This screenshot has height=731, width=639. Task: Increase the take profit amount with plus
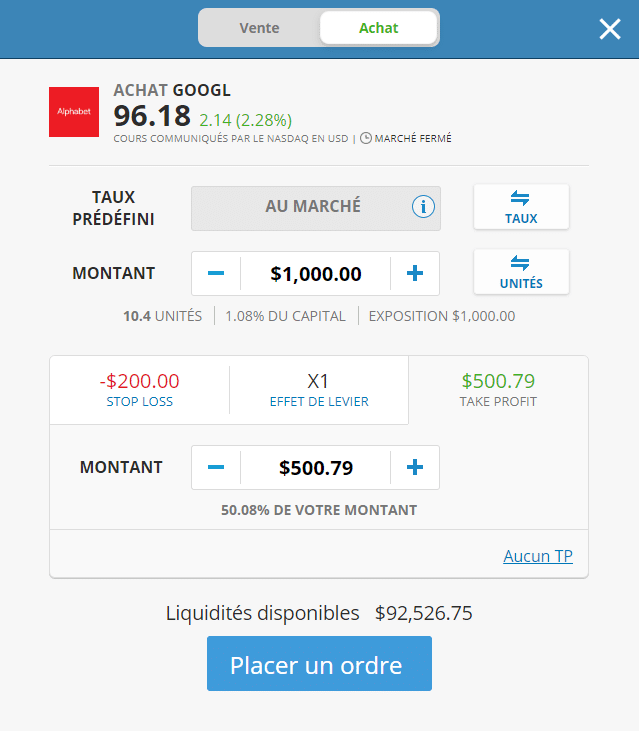[415, 467]
